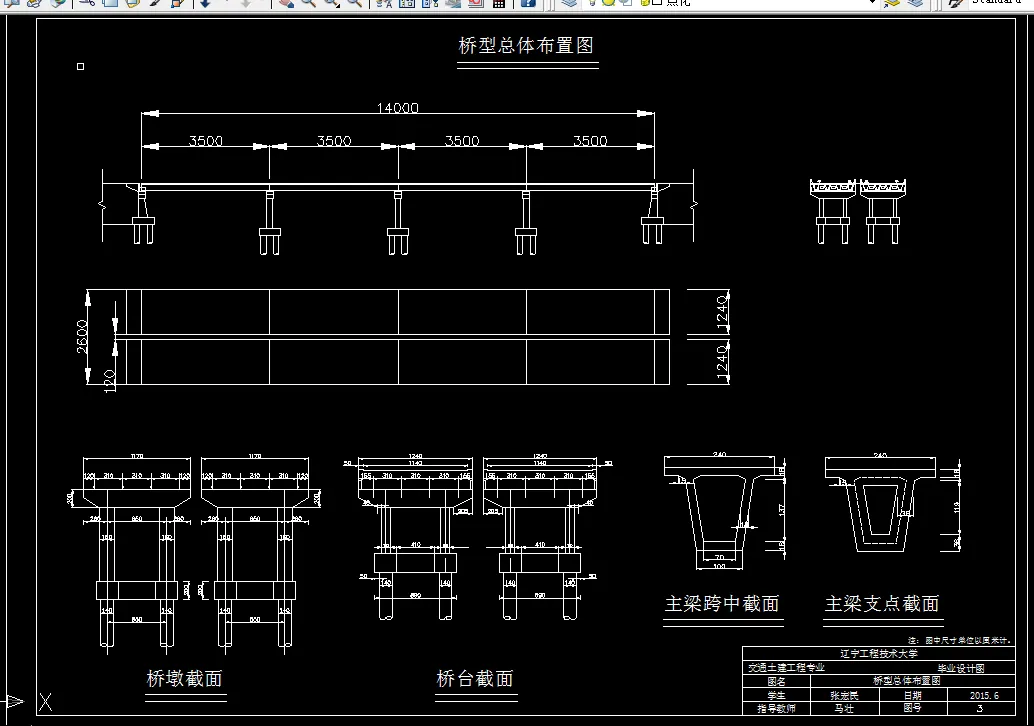Open the Layer Properties Manager icon
This screenshot has height=726, width=1034.
[568, 5]
